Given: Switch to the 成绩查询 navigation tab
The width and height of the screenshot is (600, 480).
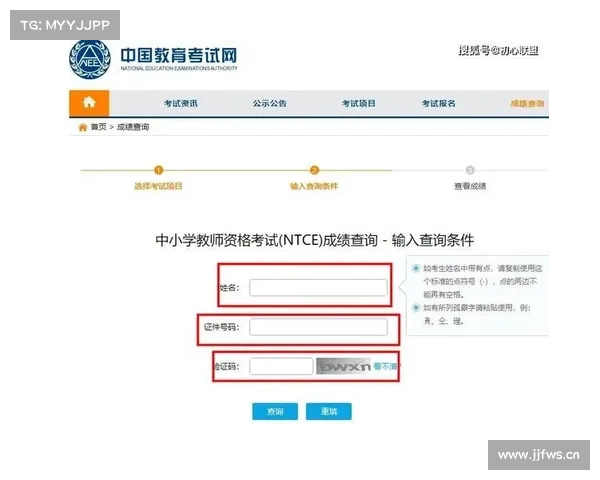Looking at the screenshot, I should pyautogui.click(x=527, y=104).
